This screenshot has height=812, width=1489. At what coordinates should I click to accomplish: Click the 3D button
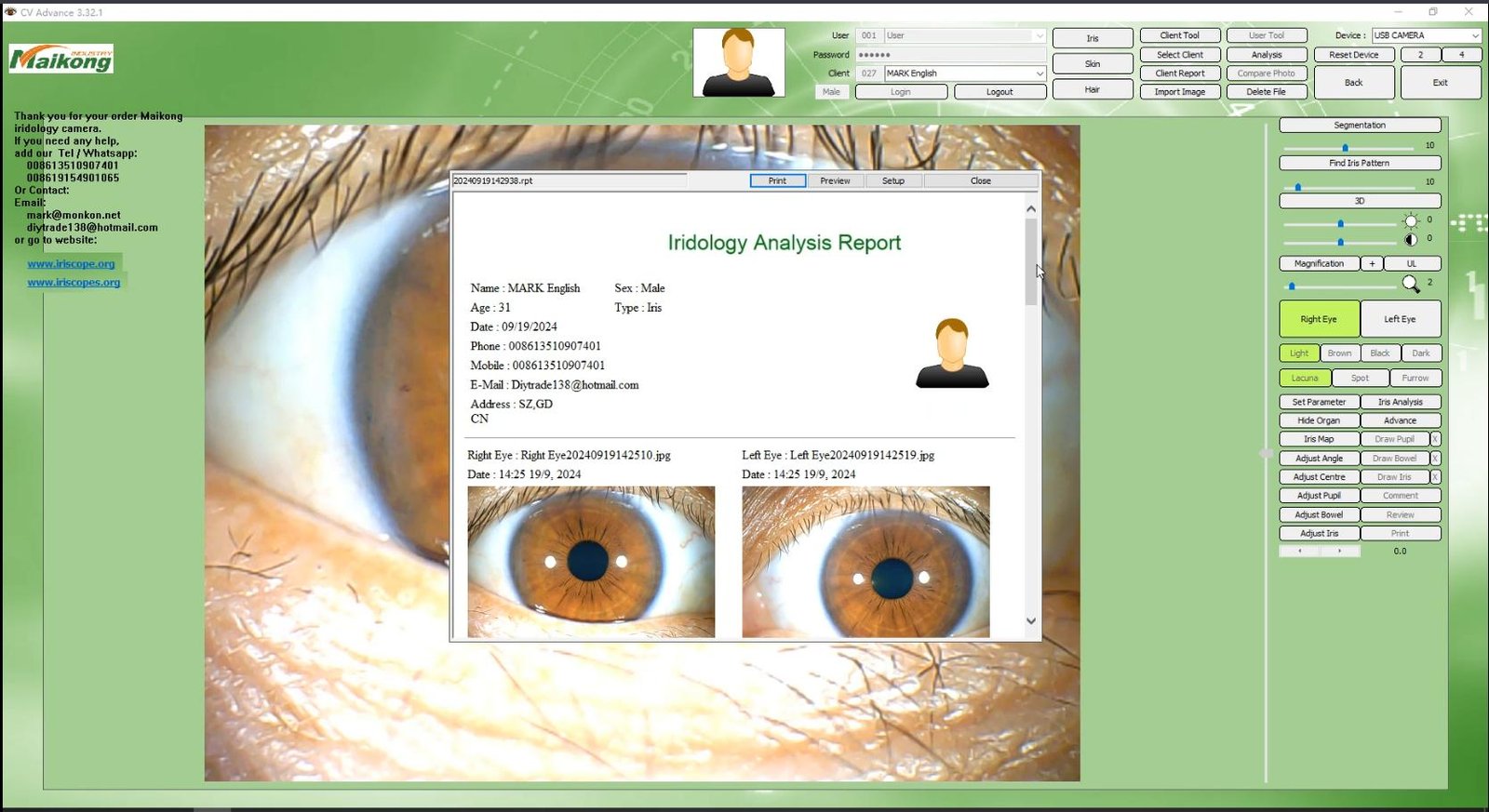[x=1360, y=201]
